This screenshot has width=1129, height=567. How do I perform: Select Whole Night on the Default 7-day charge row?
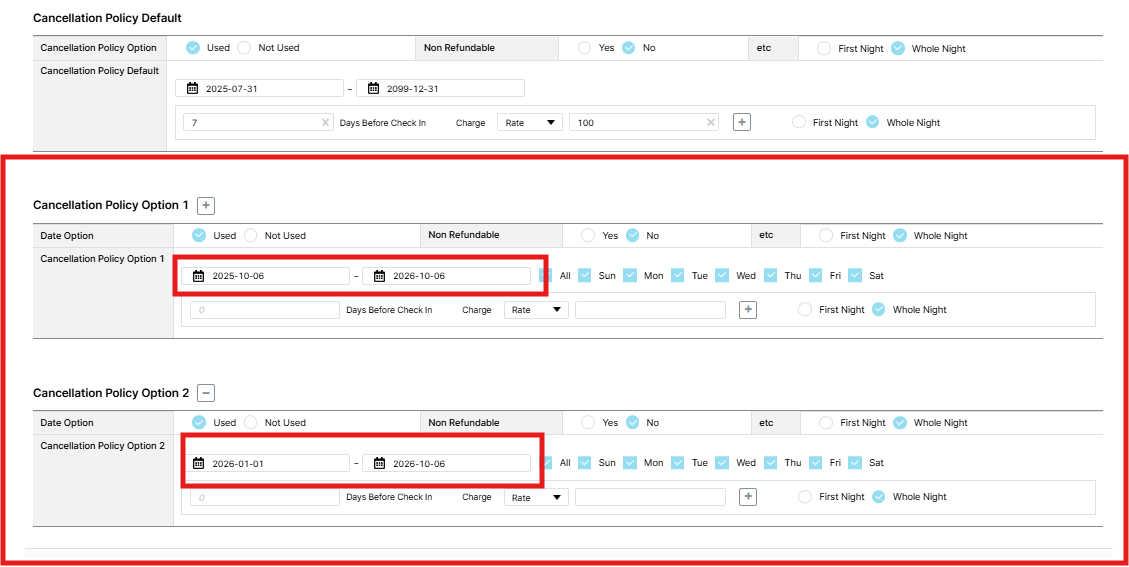click(873, 122)
